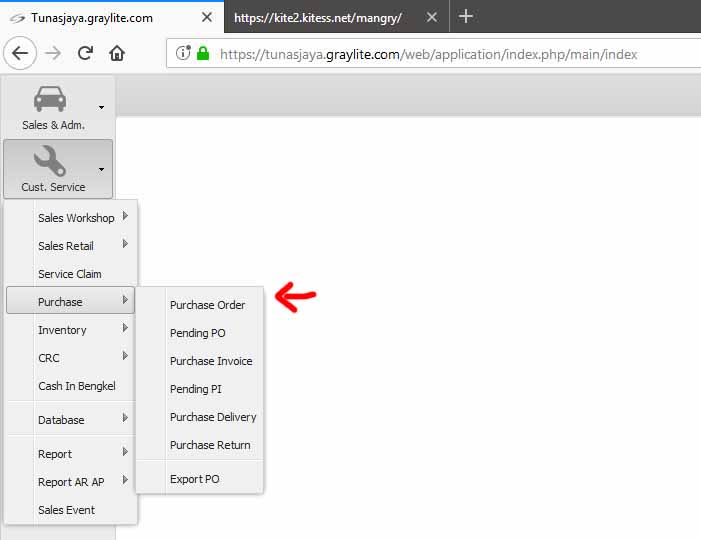
Task: Click the browser back arrow button
Action: (21, 54)
